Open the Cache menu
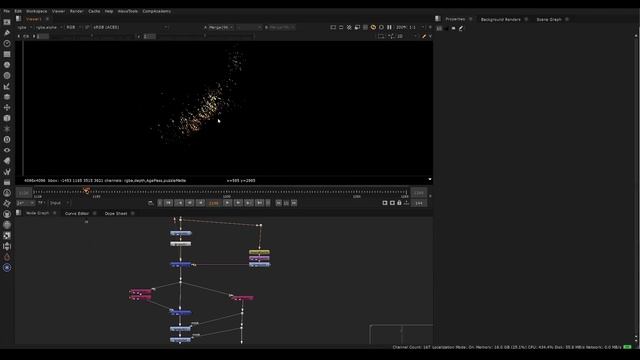 click(94, 11)
